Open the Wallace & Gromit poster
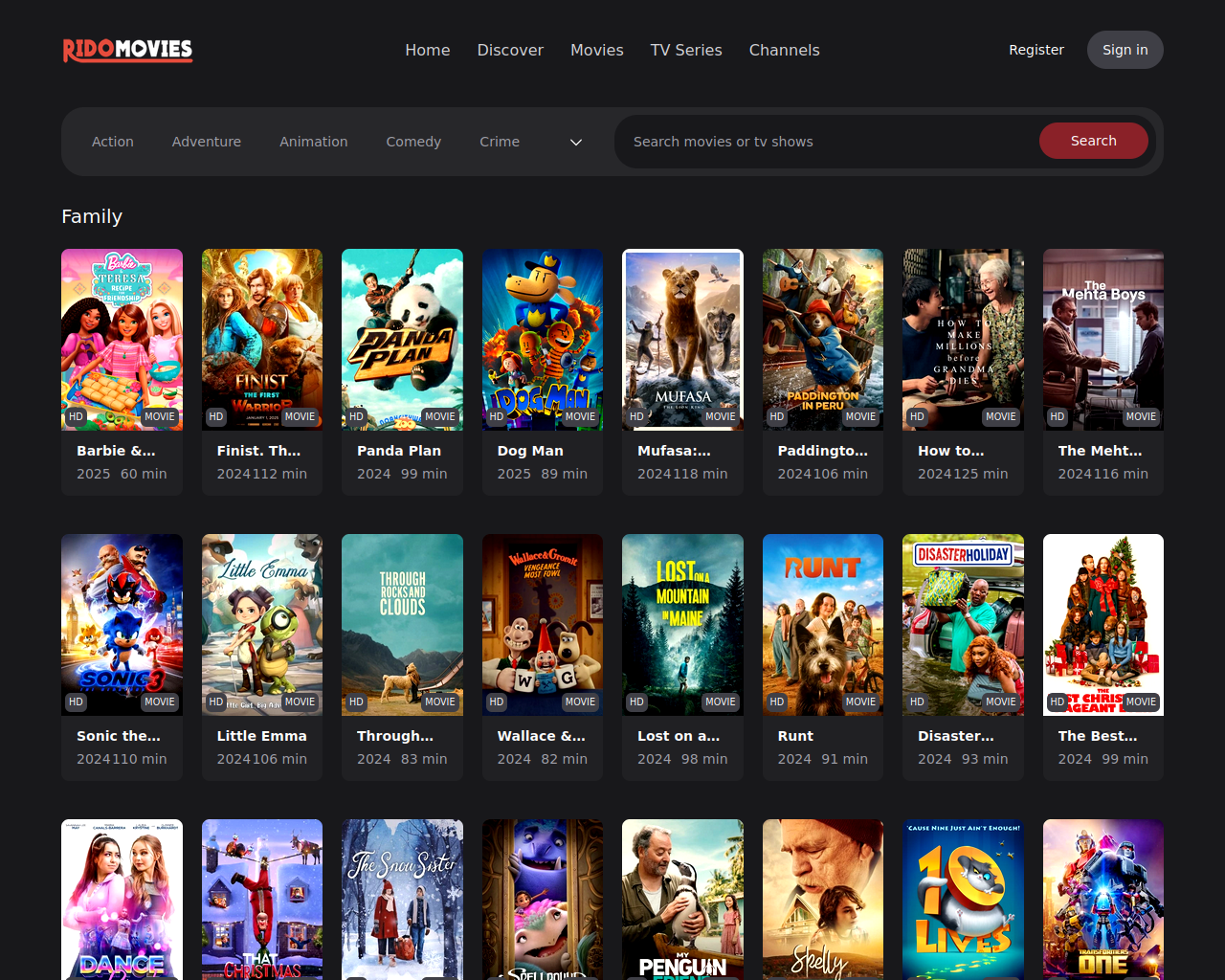This screenshot has width=1225, height=980. coord(543,625)
